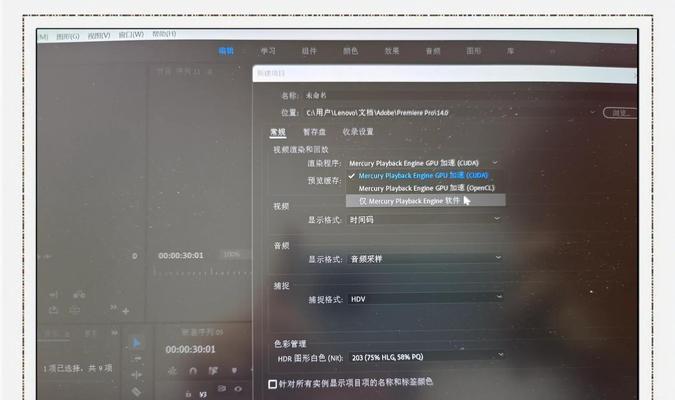Click the program monitor timecode 00:00:30:01
This screenshot has width=675, height=400.
click(x=180, y=255)
